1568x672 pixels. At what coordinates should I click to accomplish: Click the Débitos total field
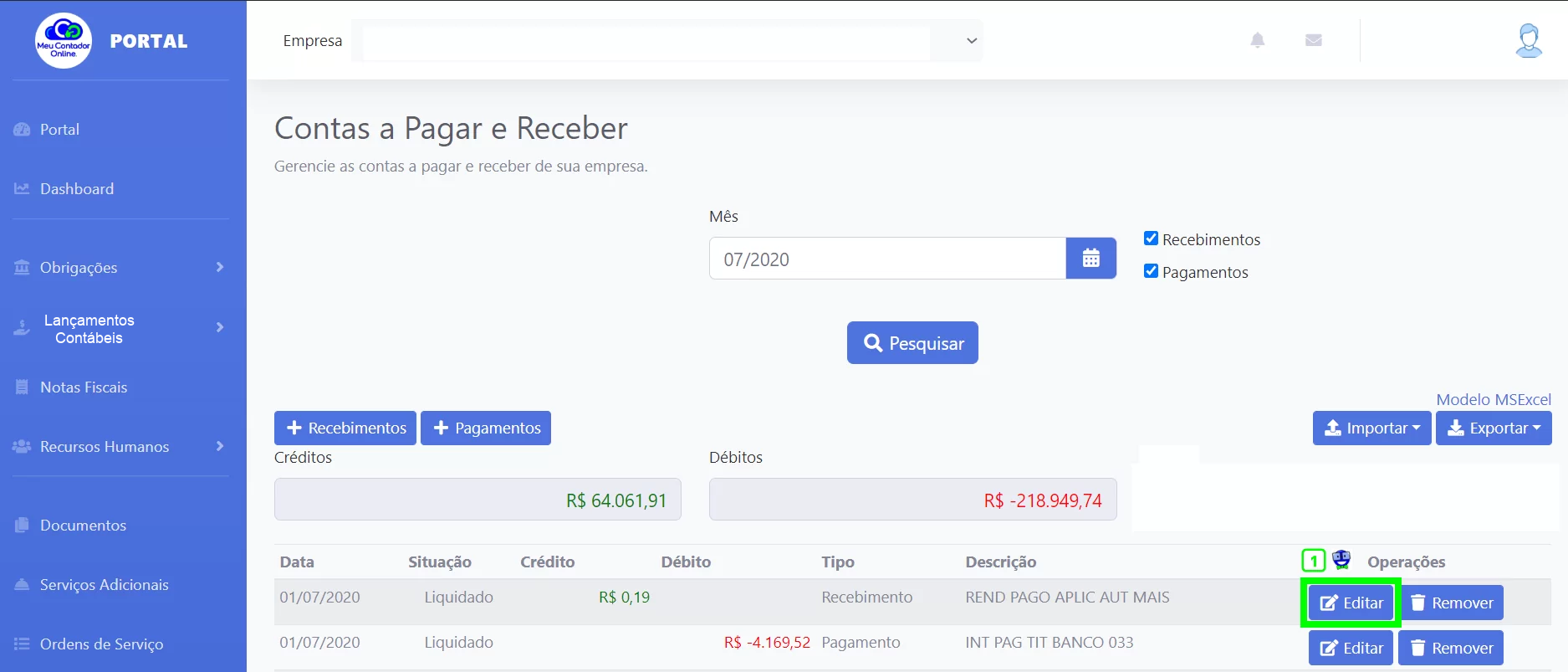pyautogui.click(x=912, y=500)
